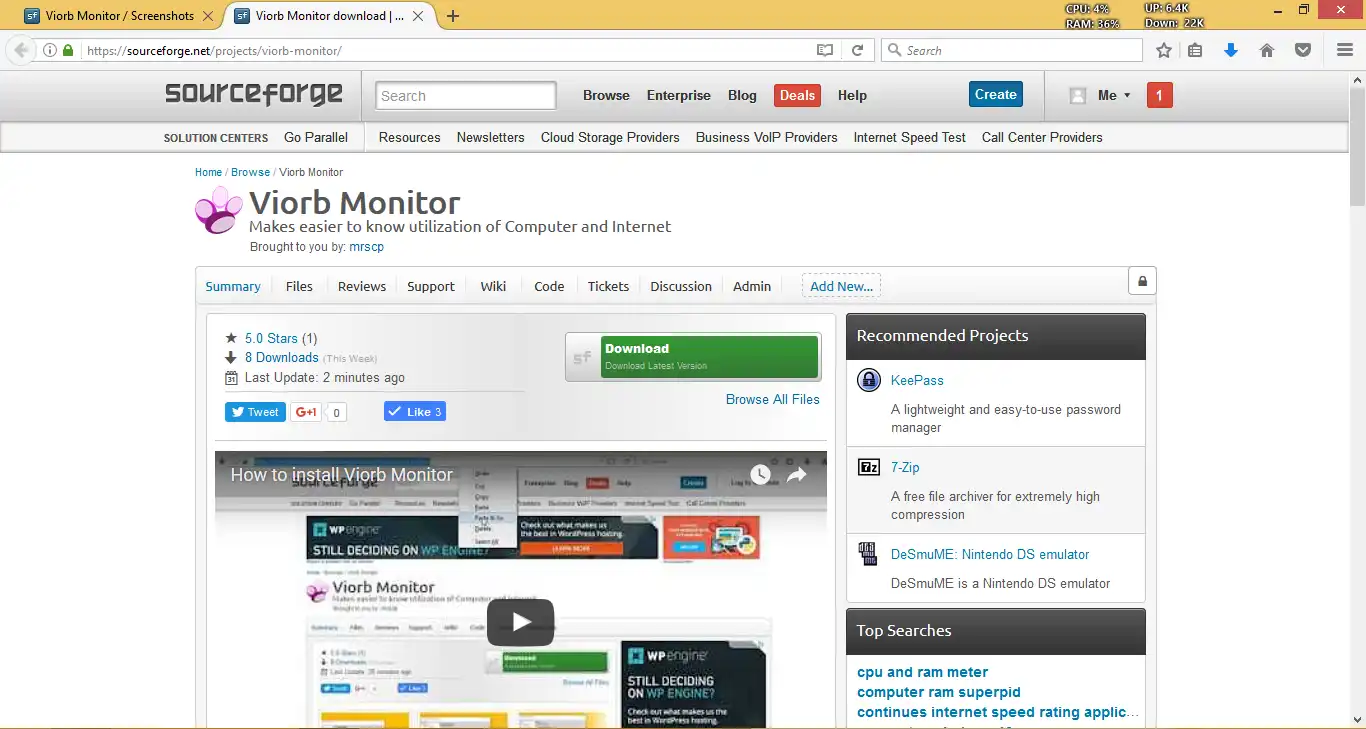Click the Pocket icon in browser toolbar
1366x729 pixels.
pyautogui.click(x=1303, y=50)
